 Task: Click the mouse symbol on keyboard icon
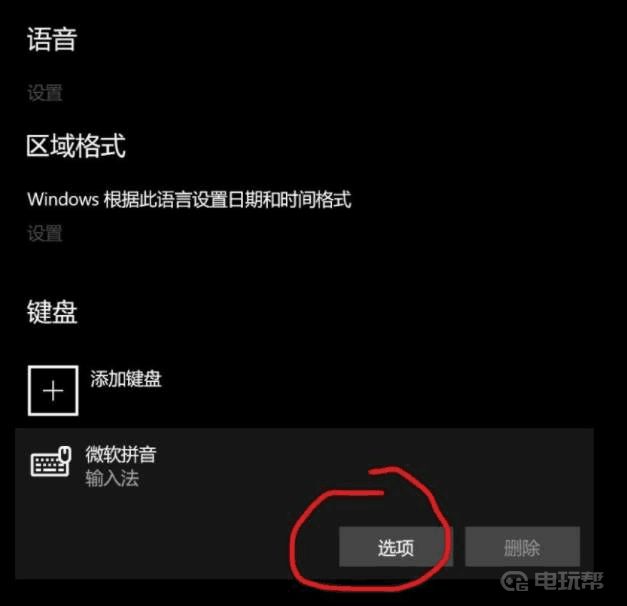66,454
